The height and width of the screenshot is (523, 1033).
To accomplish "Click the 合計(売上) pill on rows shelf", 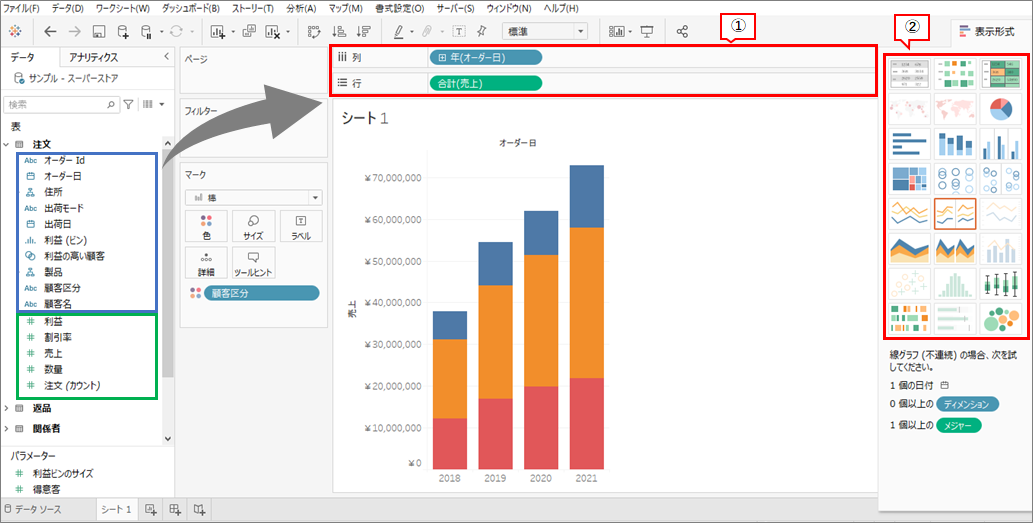I will click(485, 83).
